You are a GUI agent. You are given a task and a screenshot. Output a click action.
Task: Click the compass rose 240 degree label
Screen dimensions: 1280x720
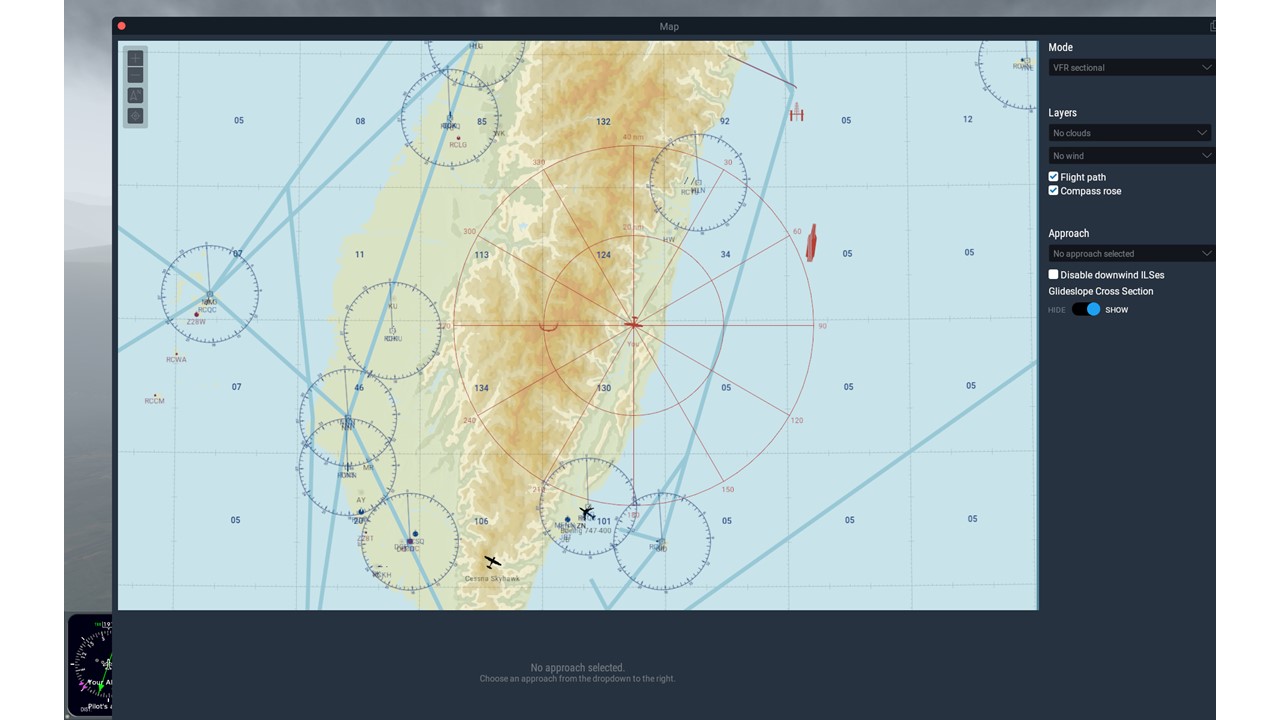click(469, 420)
